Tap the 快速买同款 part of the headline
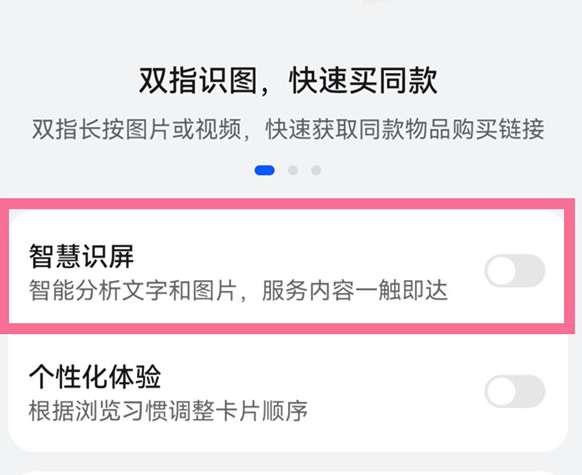 pos(363,81)
